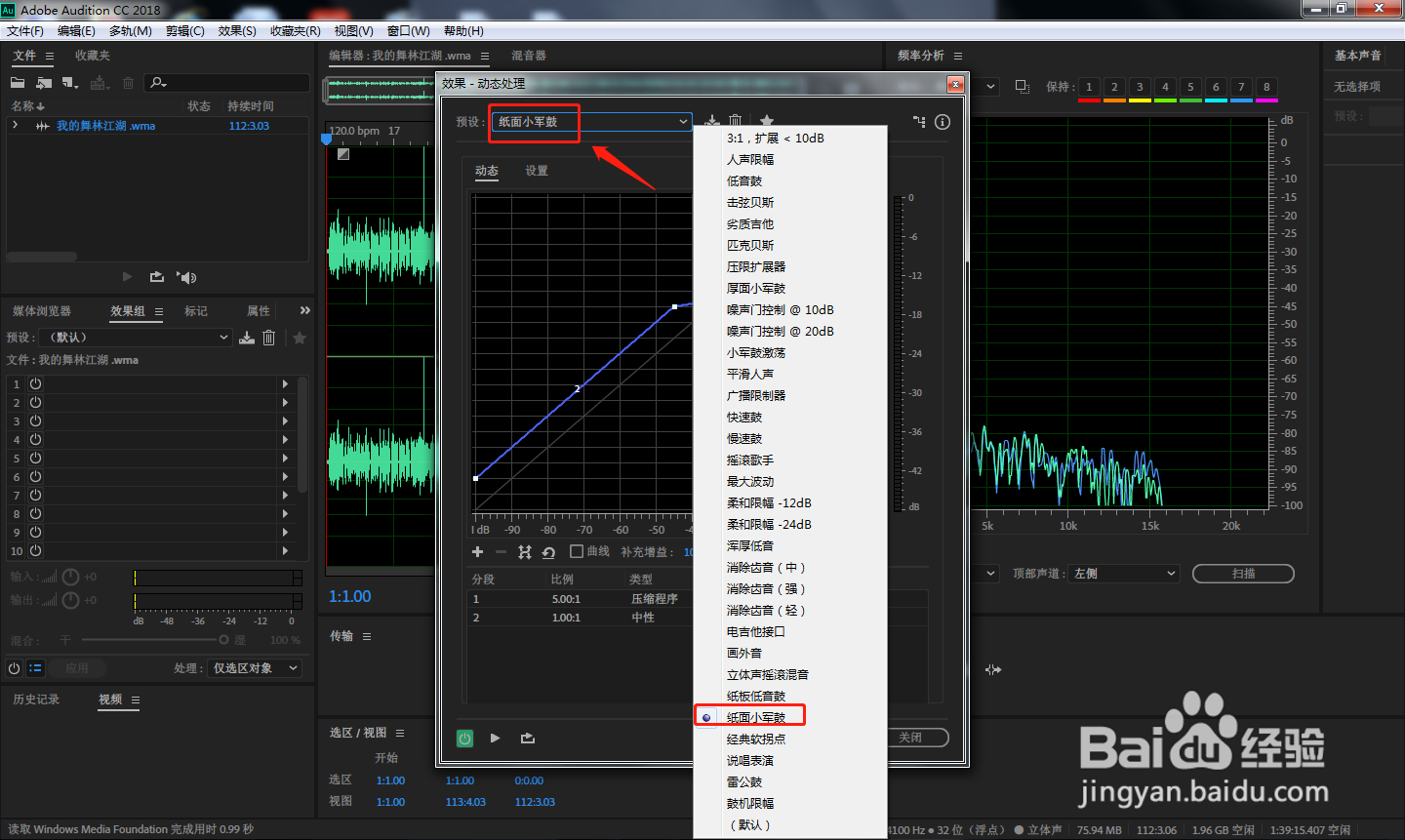The width and height of the screenshot is (1405, 840).
Task: Open effect menu arrow for rack slot 7
Action: [285, 496]
